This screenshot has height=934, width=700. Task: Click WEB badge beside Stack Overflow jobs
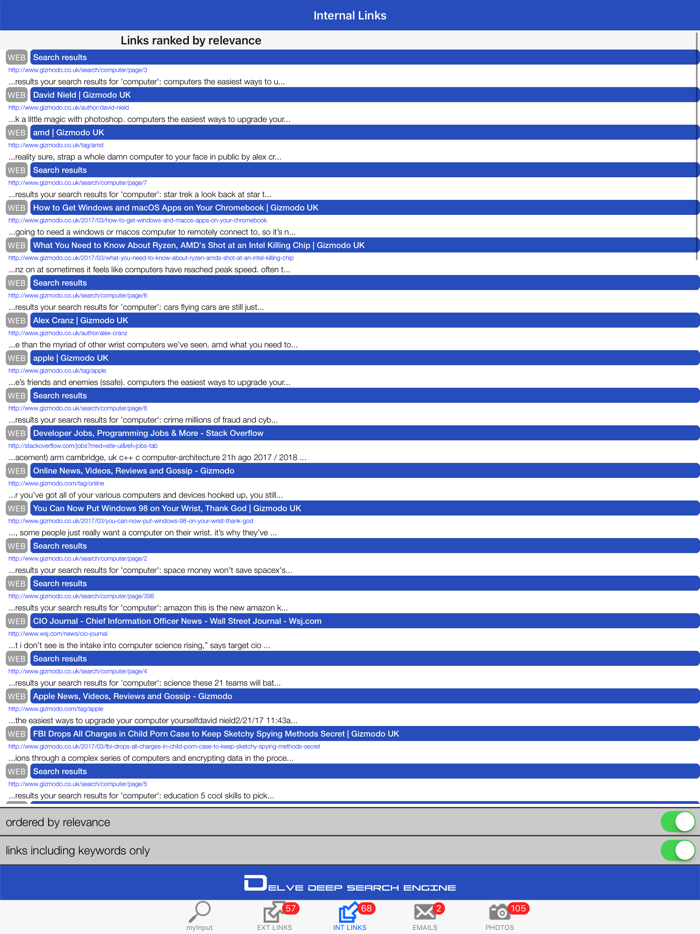coord(17,433)
